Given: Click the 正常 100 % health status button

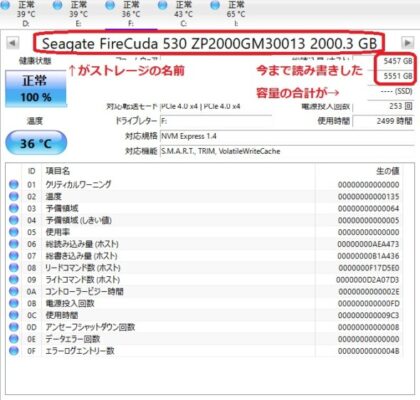Looking at the screenshot, I should (36, 89).
